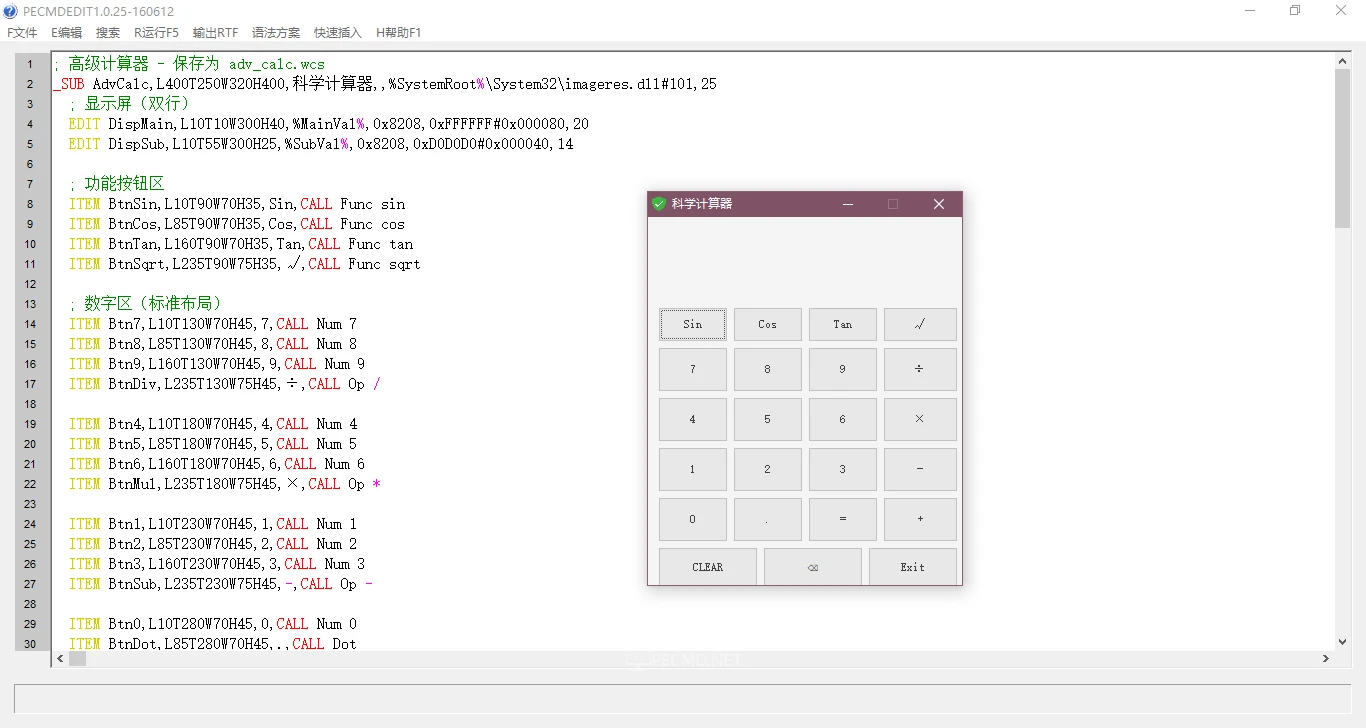Open the 搜索 menu
Screen dimensions: 1366x728
pyautogui.click(x=108, y=32)
